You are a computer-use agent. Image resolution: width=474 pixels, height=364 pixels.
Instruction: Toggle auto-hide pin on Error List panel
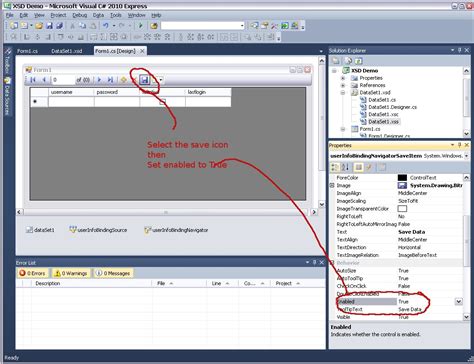tap(314, 263)
